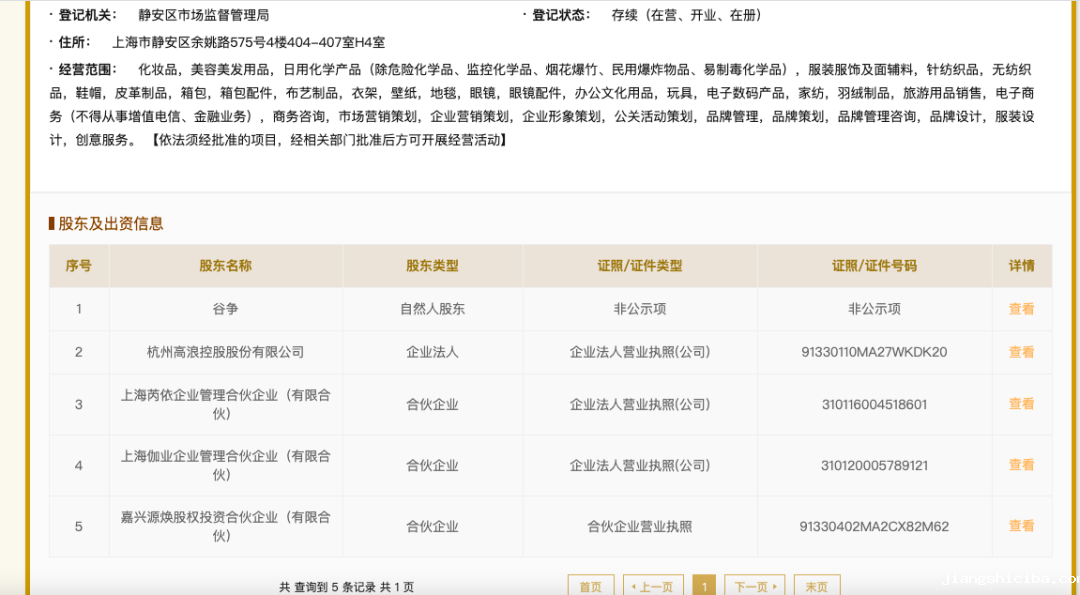Viewport: 1080px width, 595px height.
Task: Click the 住所 label
Action: pos(75,42)
